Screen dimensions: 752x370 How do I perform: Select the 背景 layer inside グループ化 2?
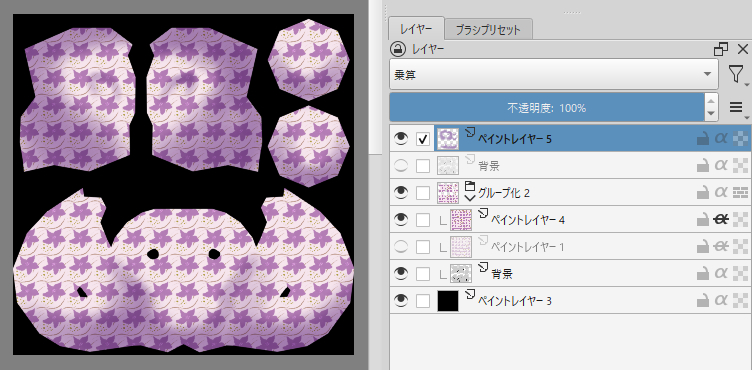tap(502, 274)
